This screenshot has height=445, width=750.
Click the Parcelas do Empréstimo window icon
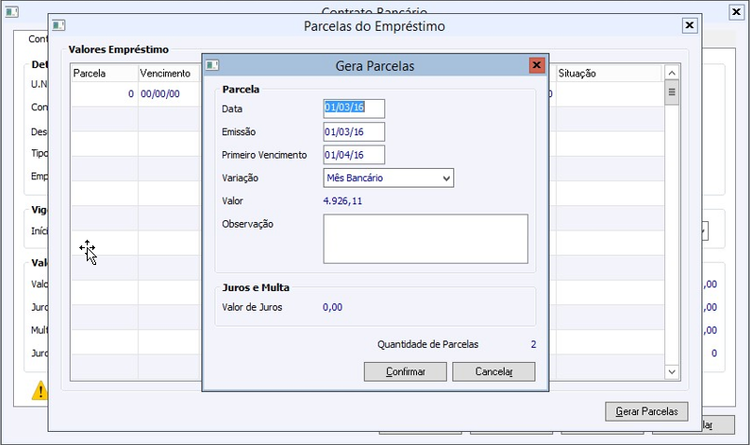57,25
